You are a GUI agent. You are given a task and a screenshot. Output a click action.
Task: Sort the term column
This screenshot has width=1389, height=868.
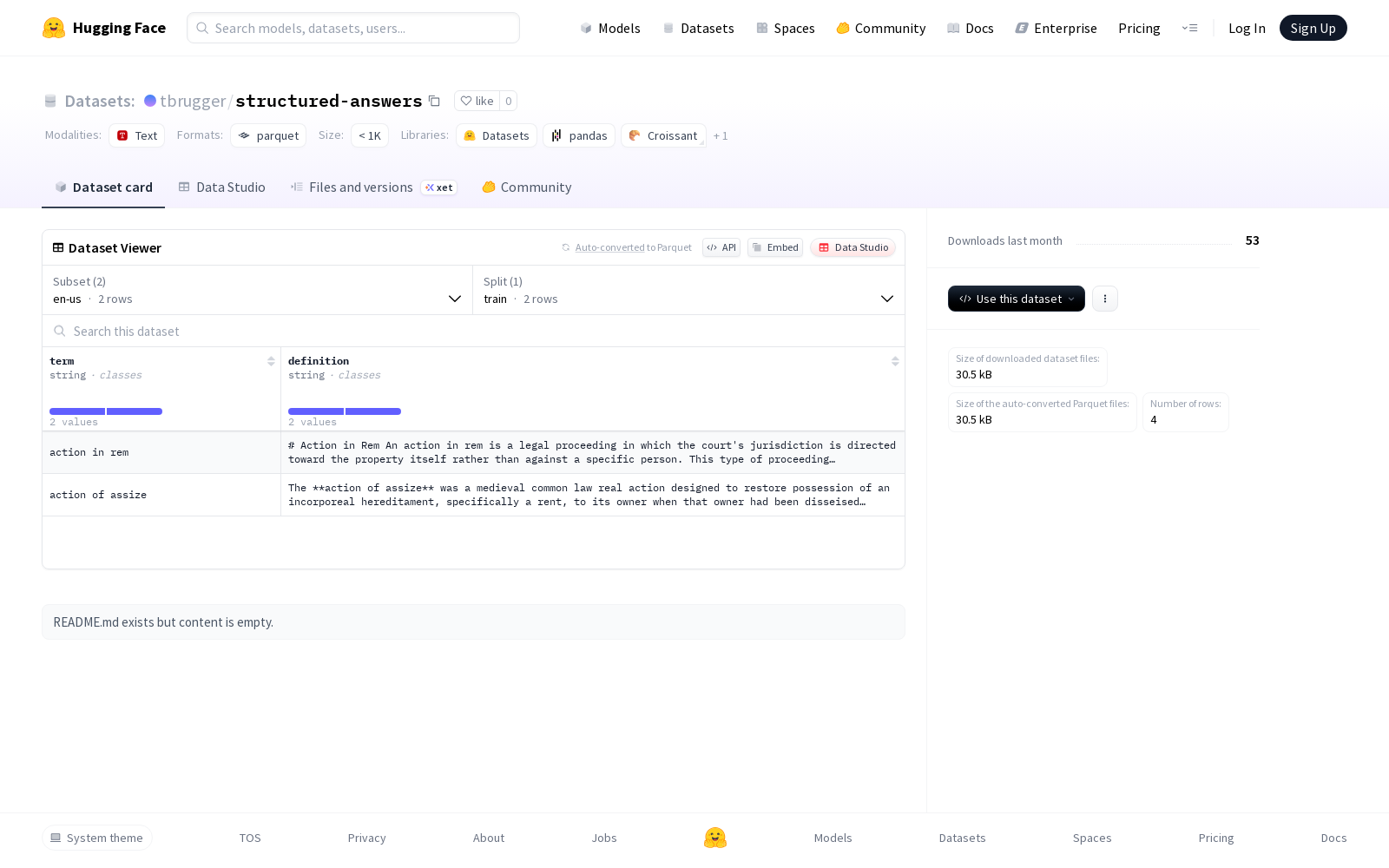tap(271, 361)
